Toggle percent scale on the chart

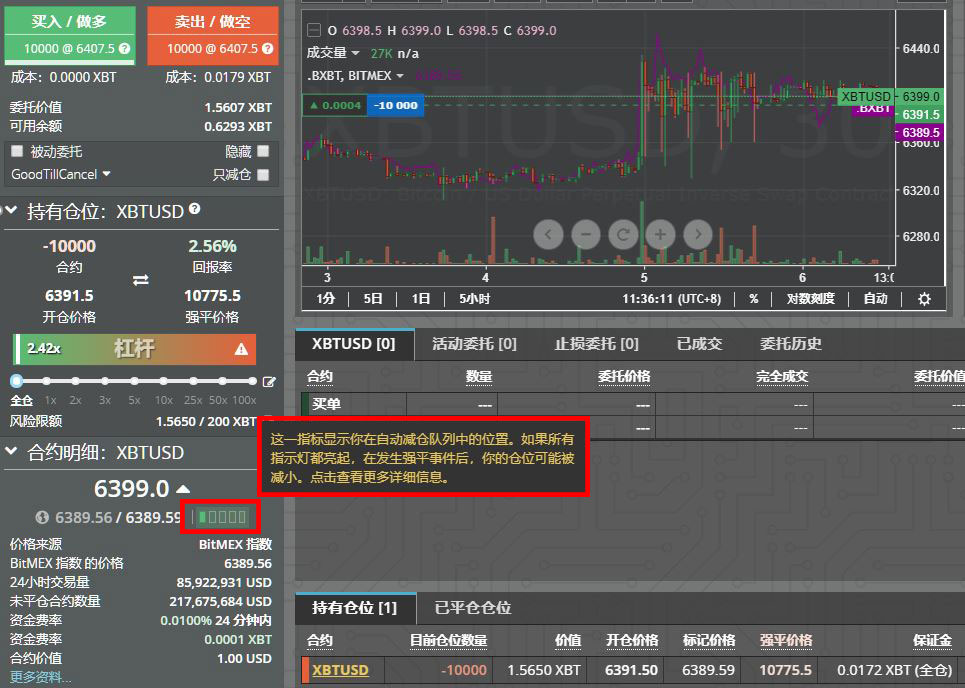[754, 299]
